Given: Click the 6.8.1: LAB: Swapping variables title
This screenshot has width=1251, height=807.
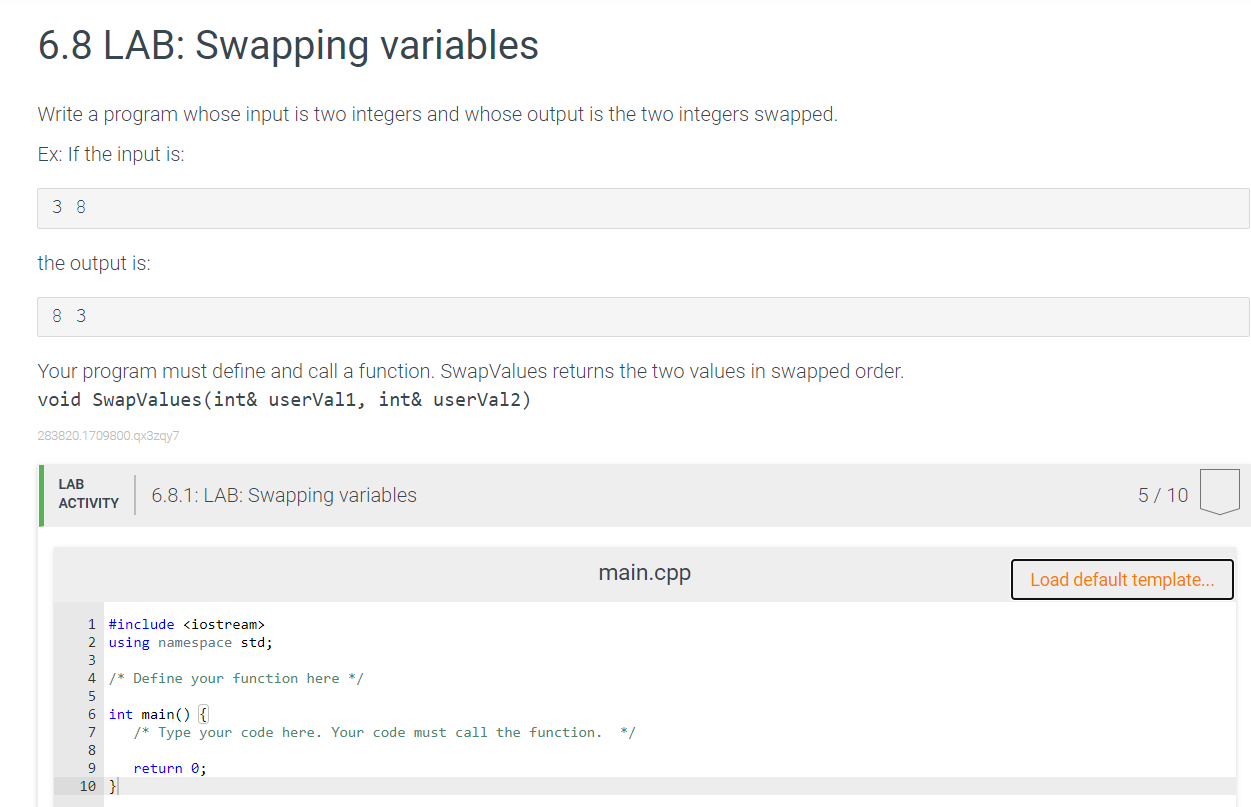Looking at the screenshot, I should pos(284,495).
